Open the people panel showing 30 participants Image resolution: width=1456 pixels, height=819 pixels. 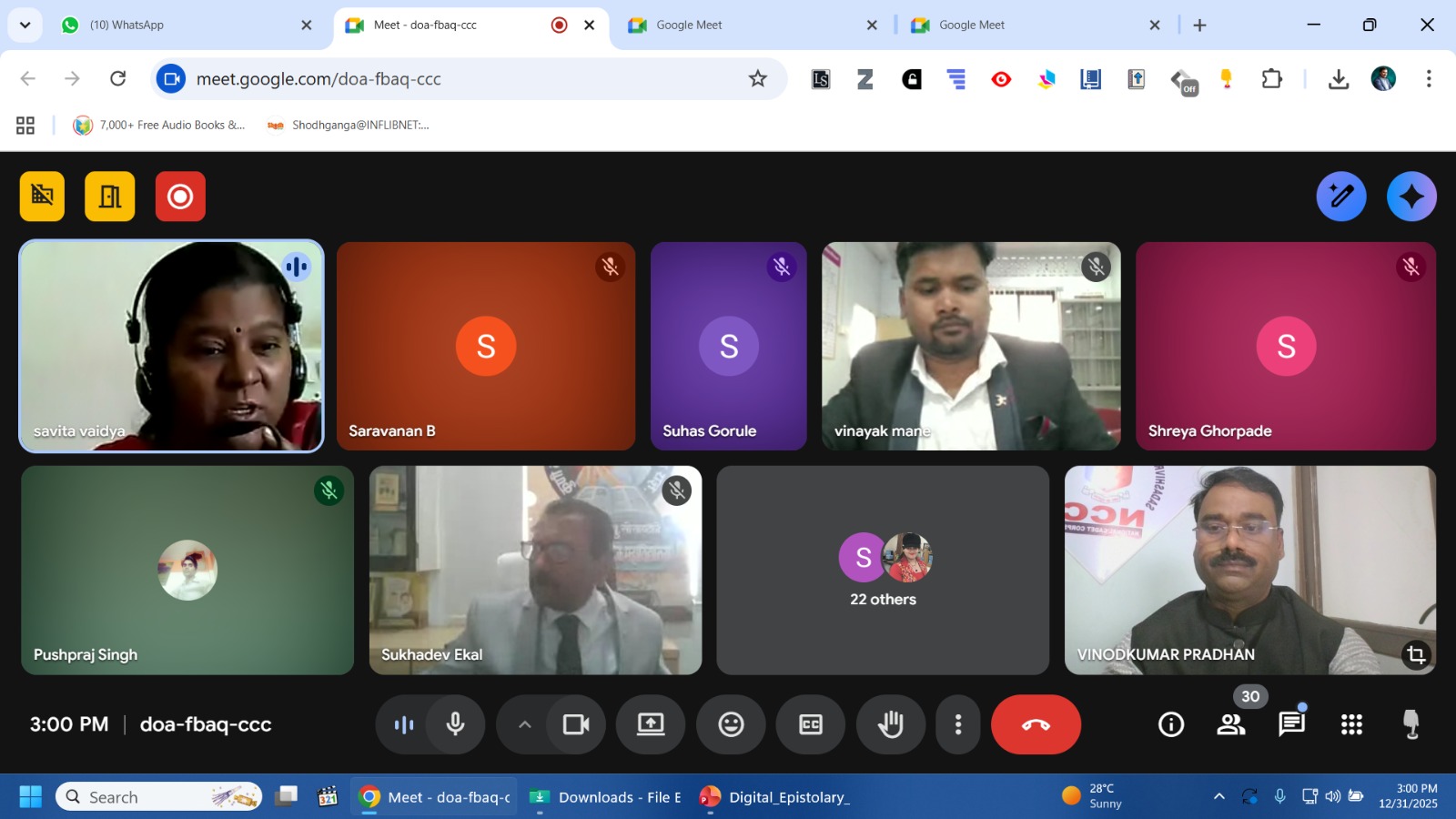(1231, 724)
